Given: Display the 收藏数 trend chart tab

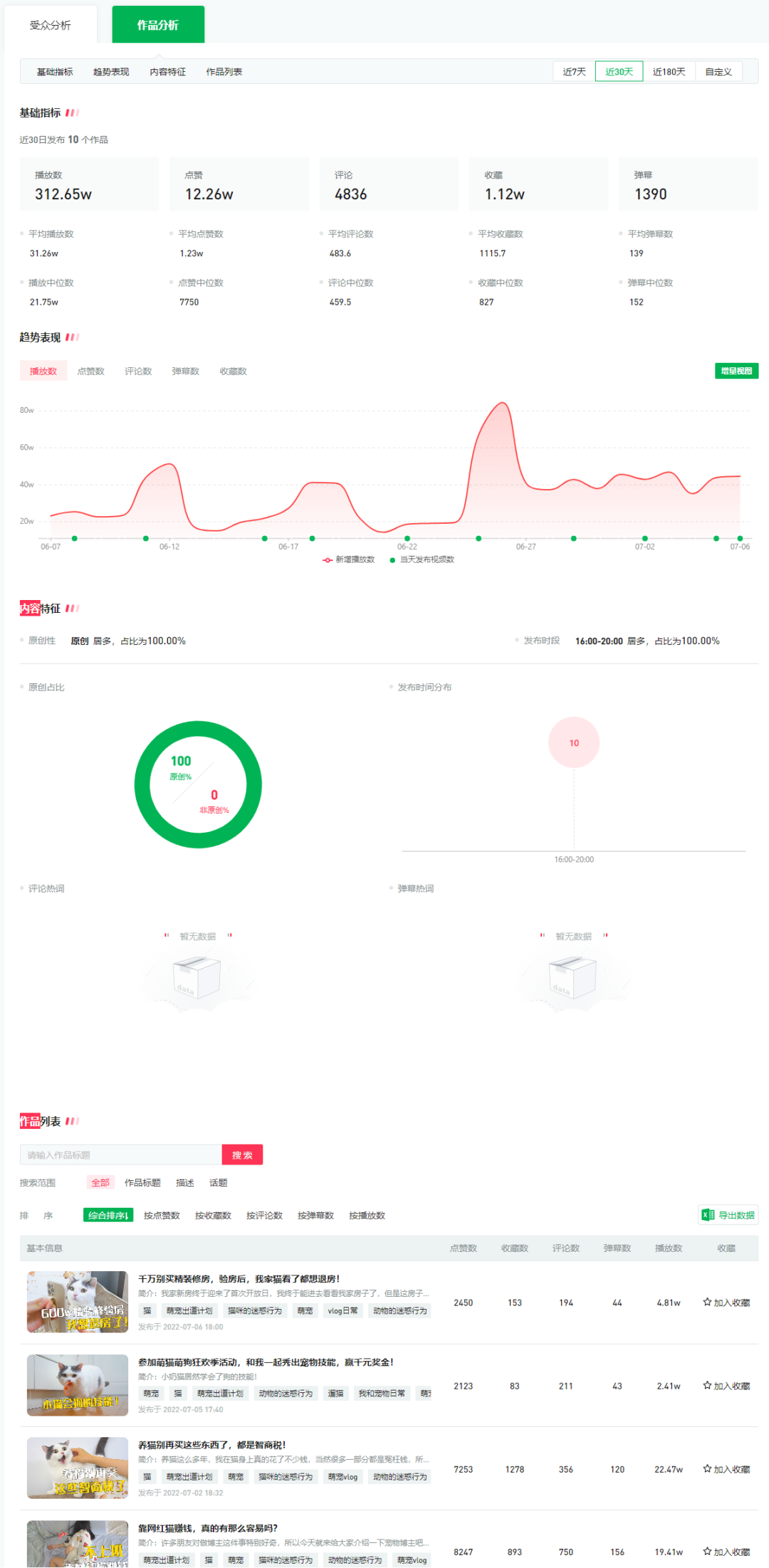Looking at the screenshot, I should coord(234,371).
